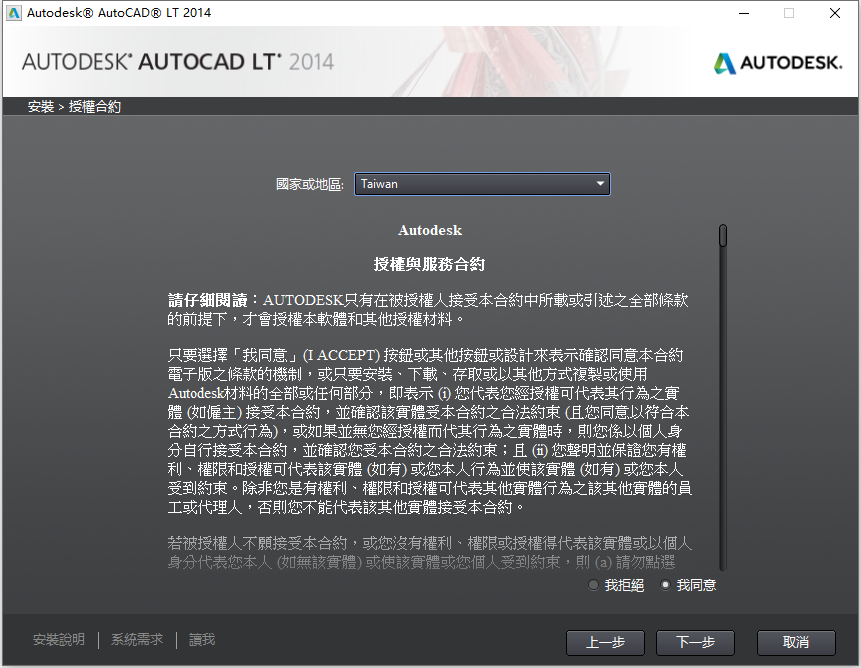The height and width of the screenshot is (668, 861).
Task: Click the 下一步 (Next) button
Action: [695, 642]
